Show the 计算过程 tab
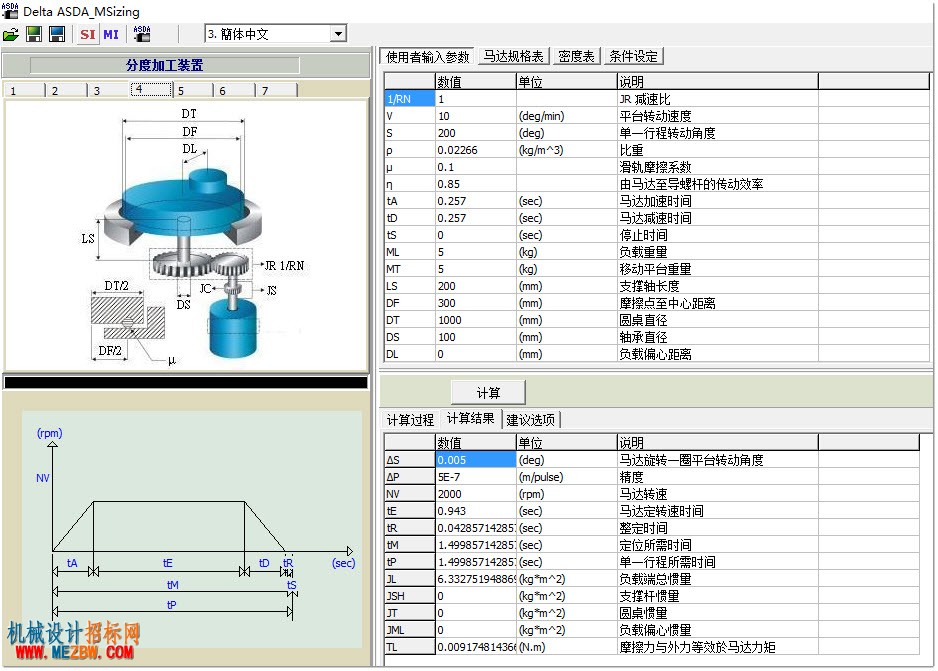The width and height of the screenshot is (938, 671). click(x=410, y=420)
